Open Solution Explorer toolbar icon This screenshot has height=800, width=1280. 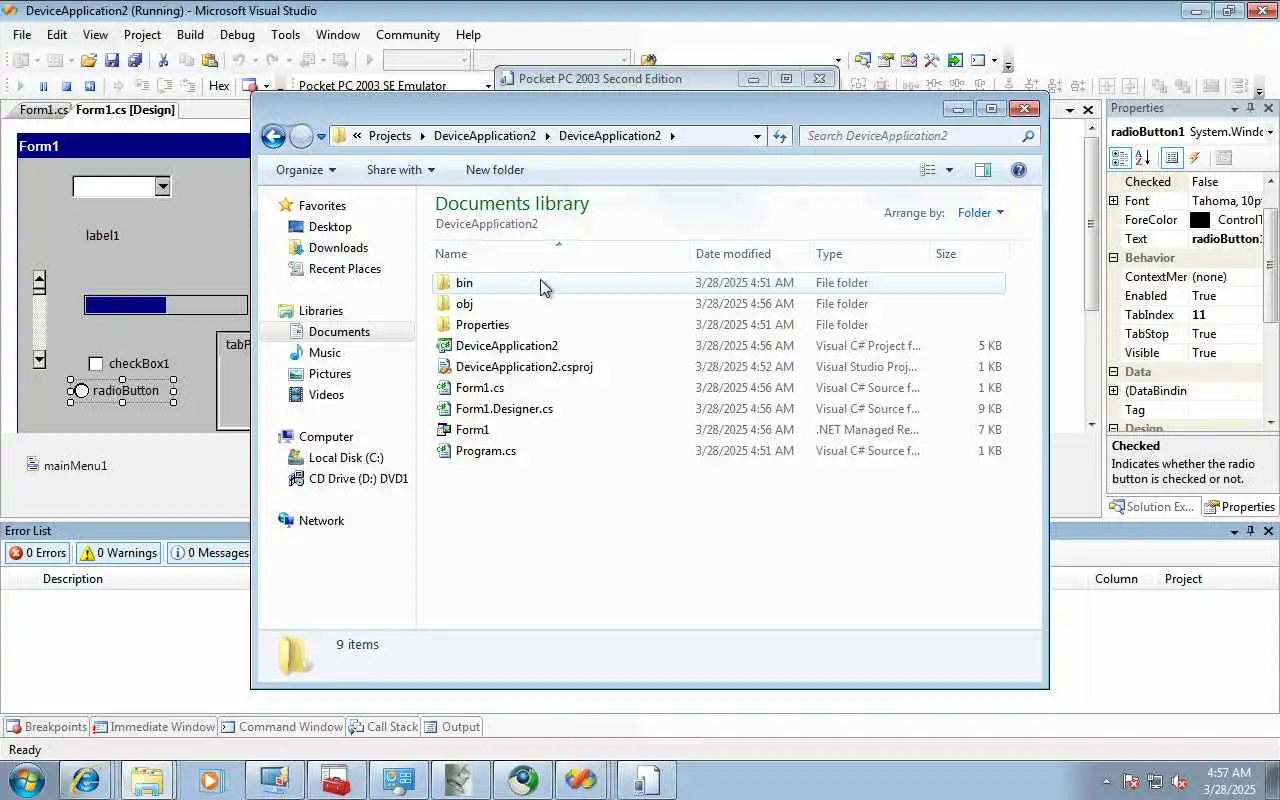click(x=863, y=60)
